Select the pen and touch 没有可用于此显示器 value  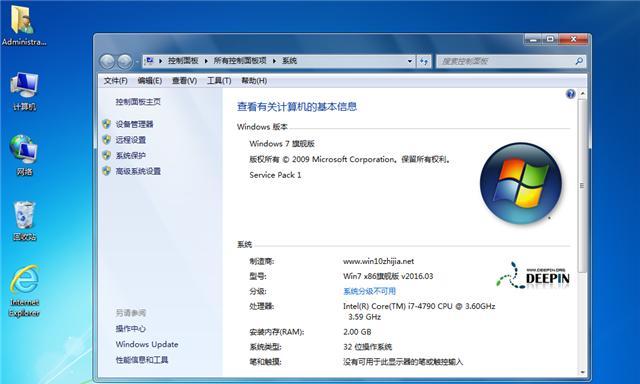pos(403,362)
